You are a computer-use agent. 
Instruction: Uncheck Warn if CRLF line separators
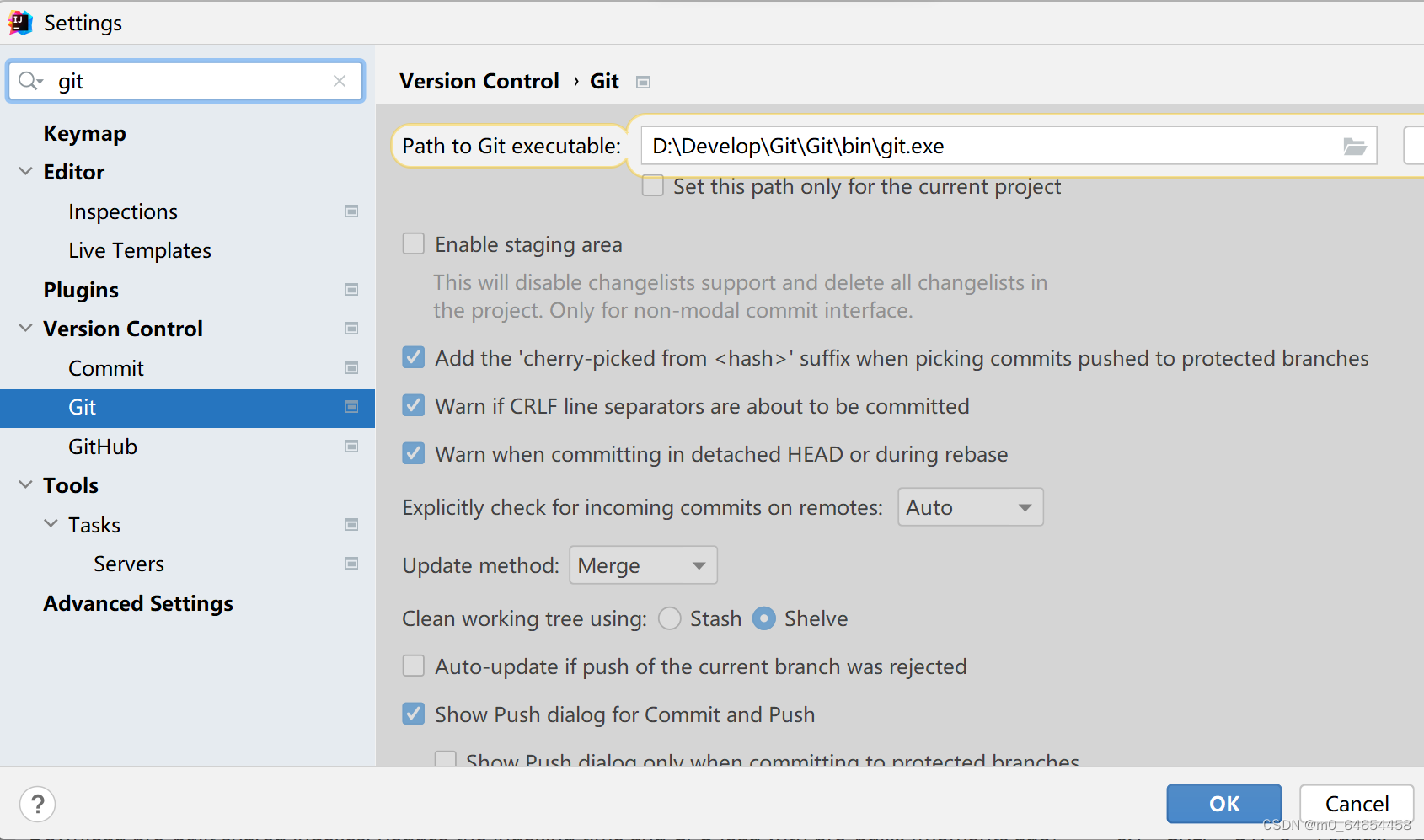[x=414, y=405]
